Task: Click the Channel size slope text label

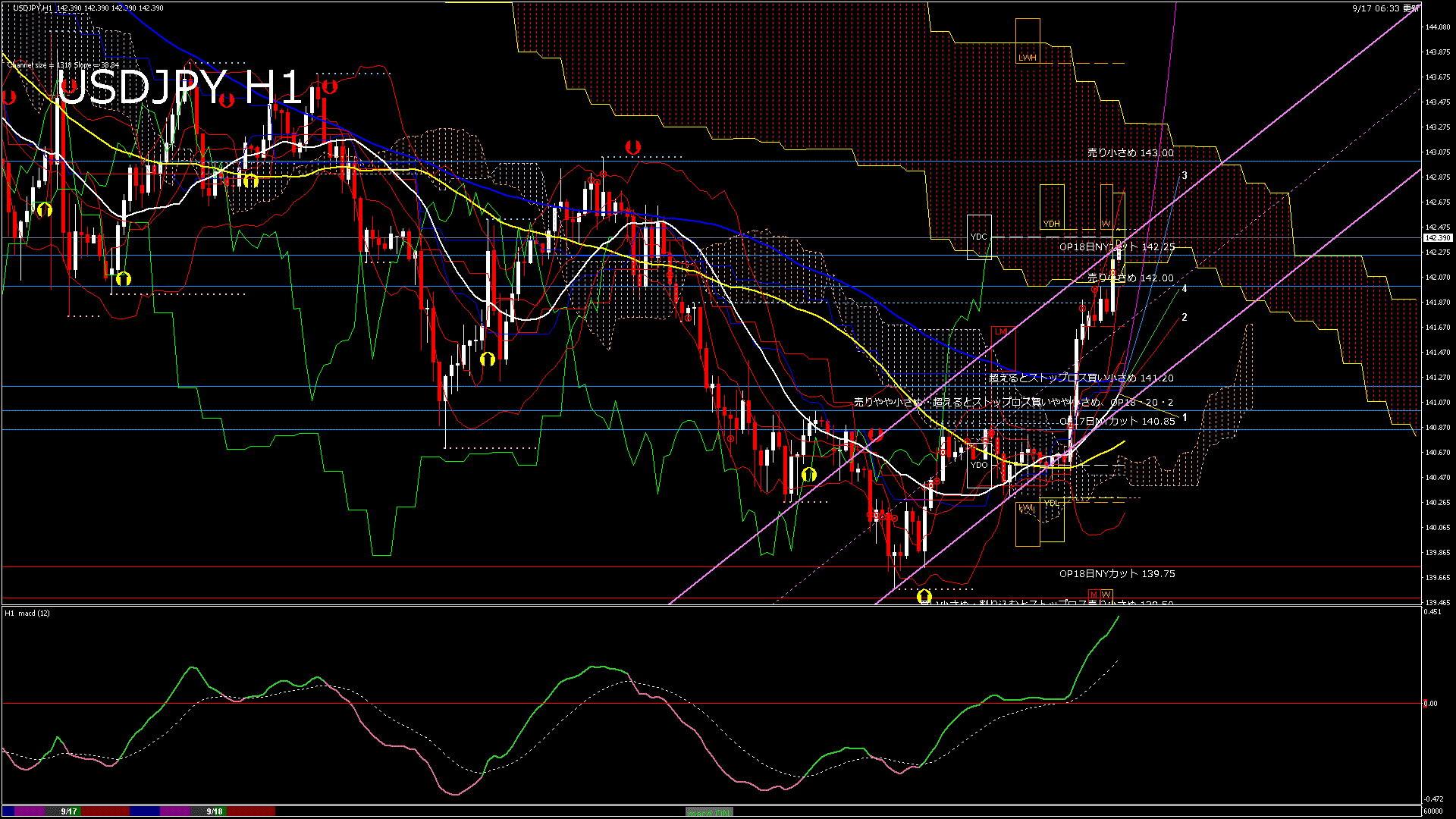Action: tap(63, 65)
